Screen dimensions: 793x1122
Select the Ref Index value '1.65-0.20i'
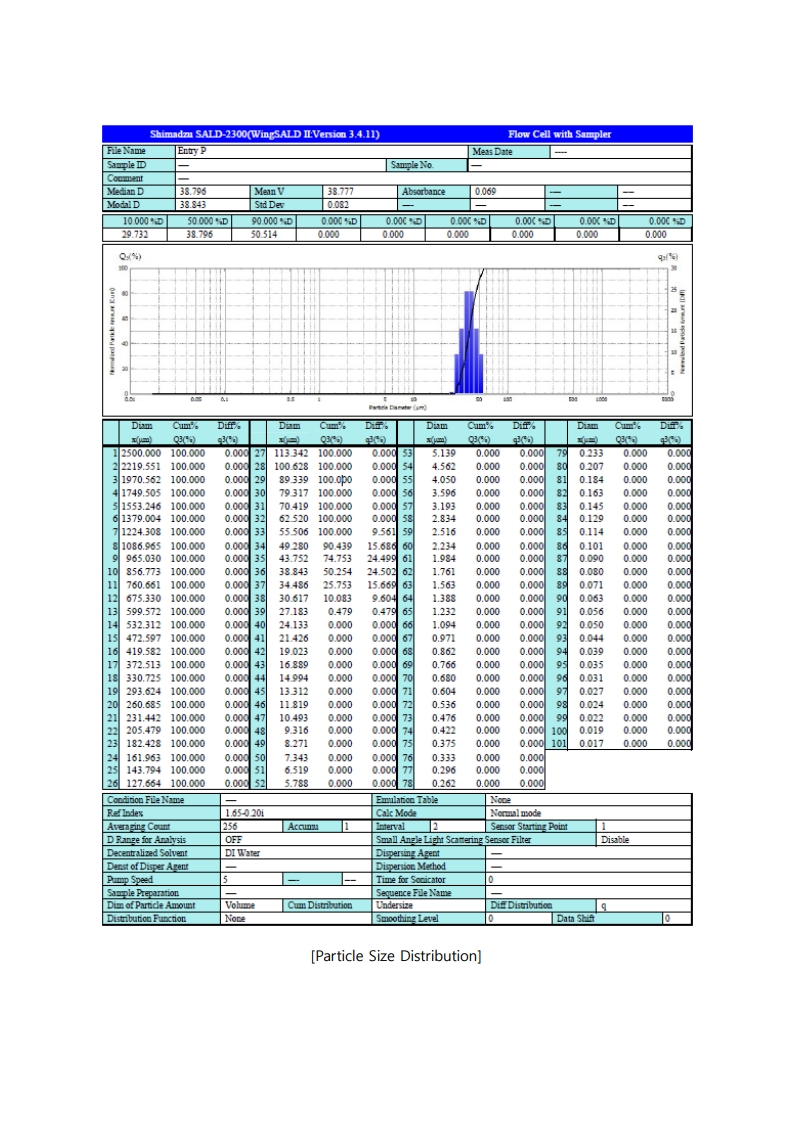(x=245, y=814)
